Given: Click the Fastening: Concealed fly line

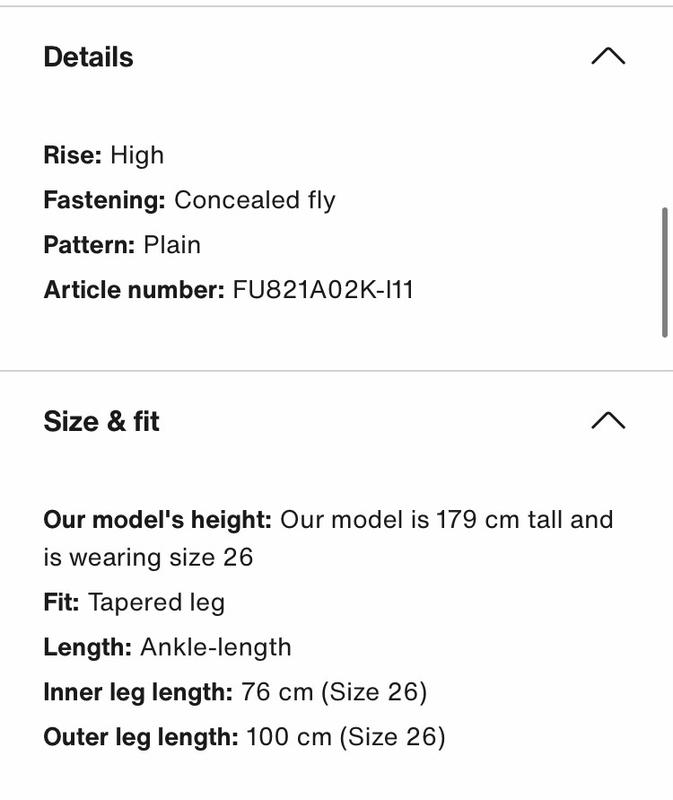Looking at the screenshot, I should [x=189, y=200].
